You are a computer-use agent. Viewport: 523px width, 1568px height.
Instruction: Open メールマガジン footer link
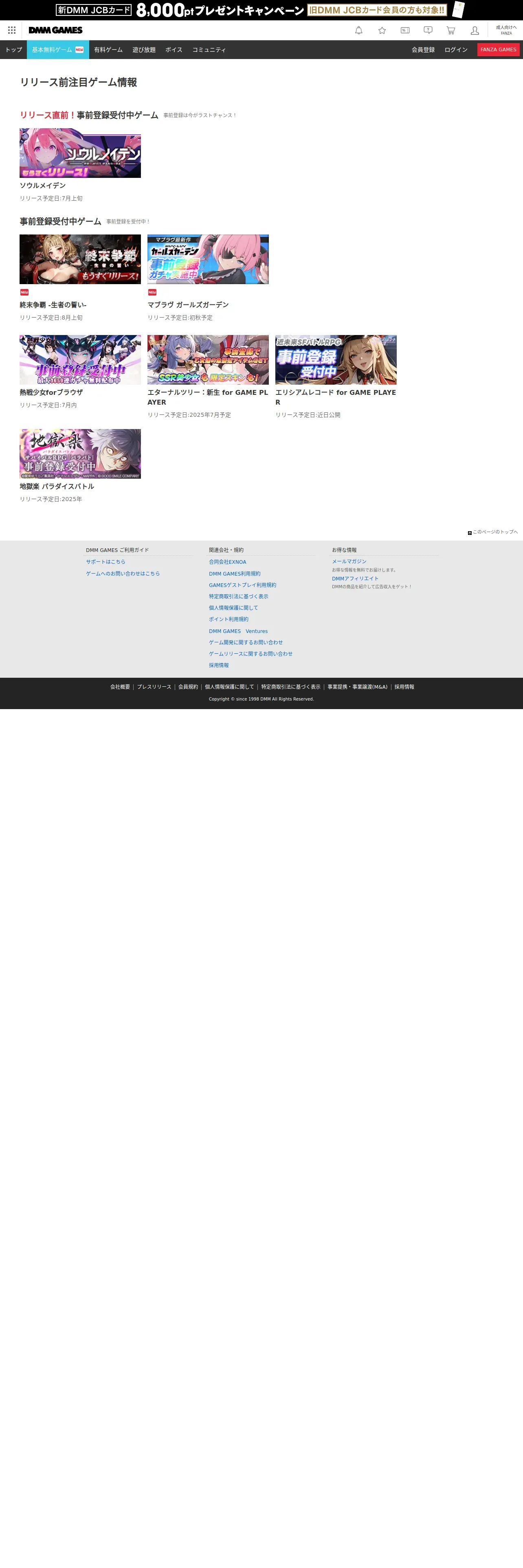(349, 561)
